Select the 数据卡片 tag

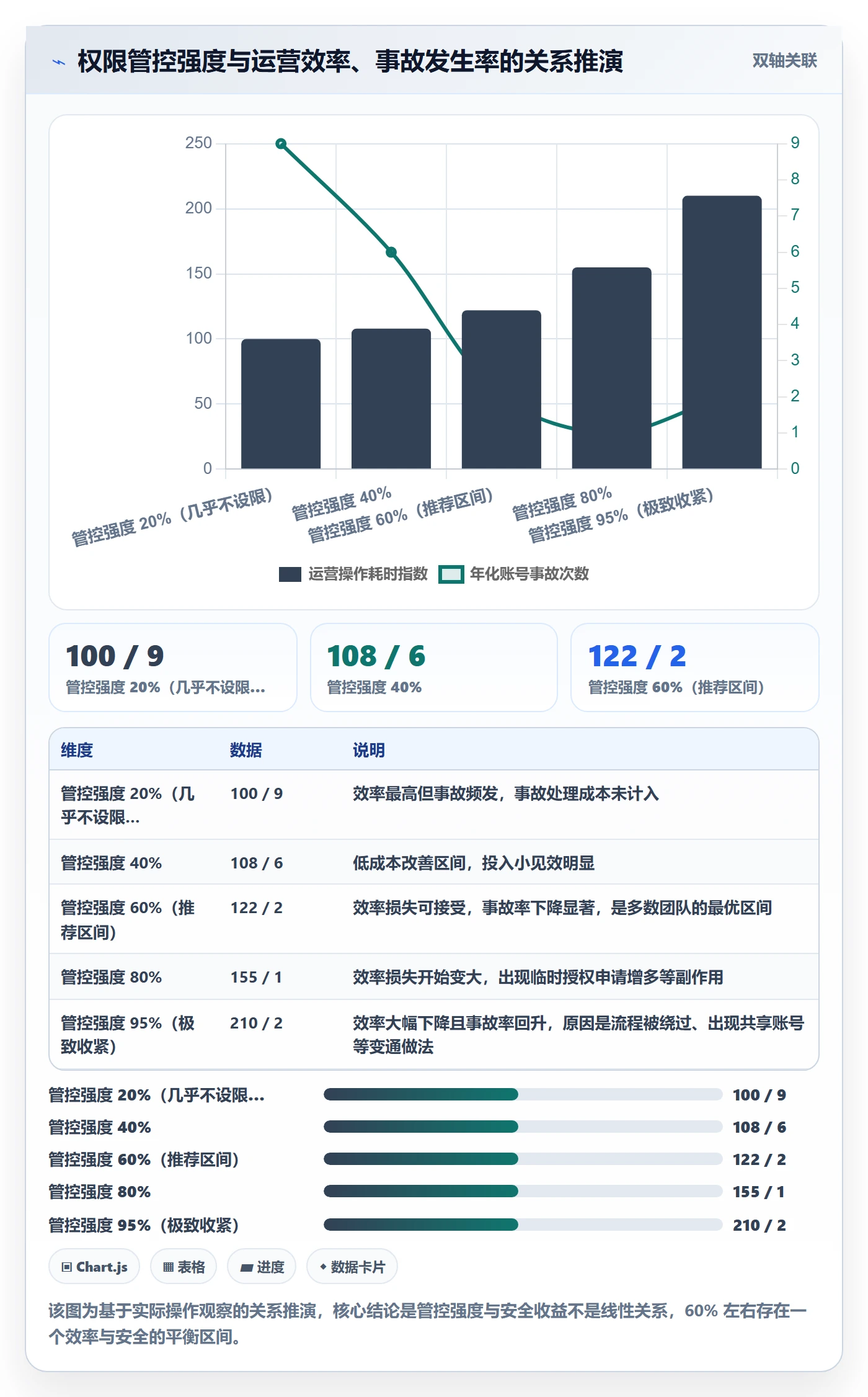click(x=352, y=1267)
